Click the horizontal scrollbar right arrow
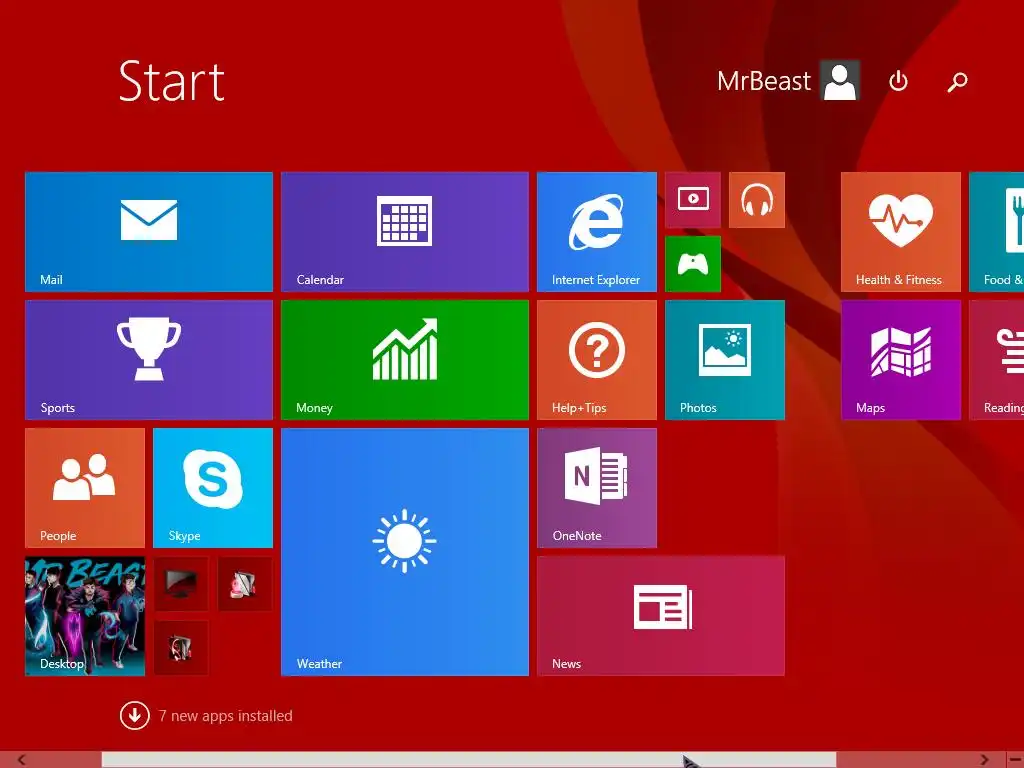The height and width of the screenshot is (768, 1024). tap(984, 760)
